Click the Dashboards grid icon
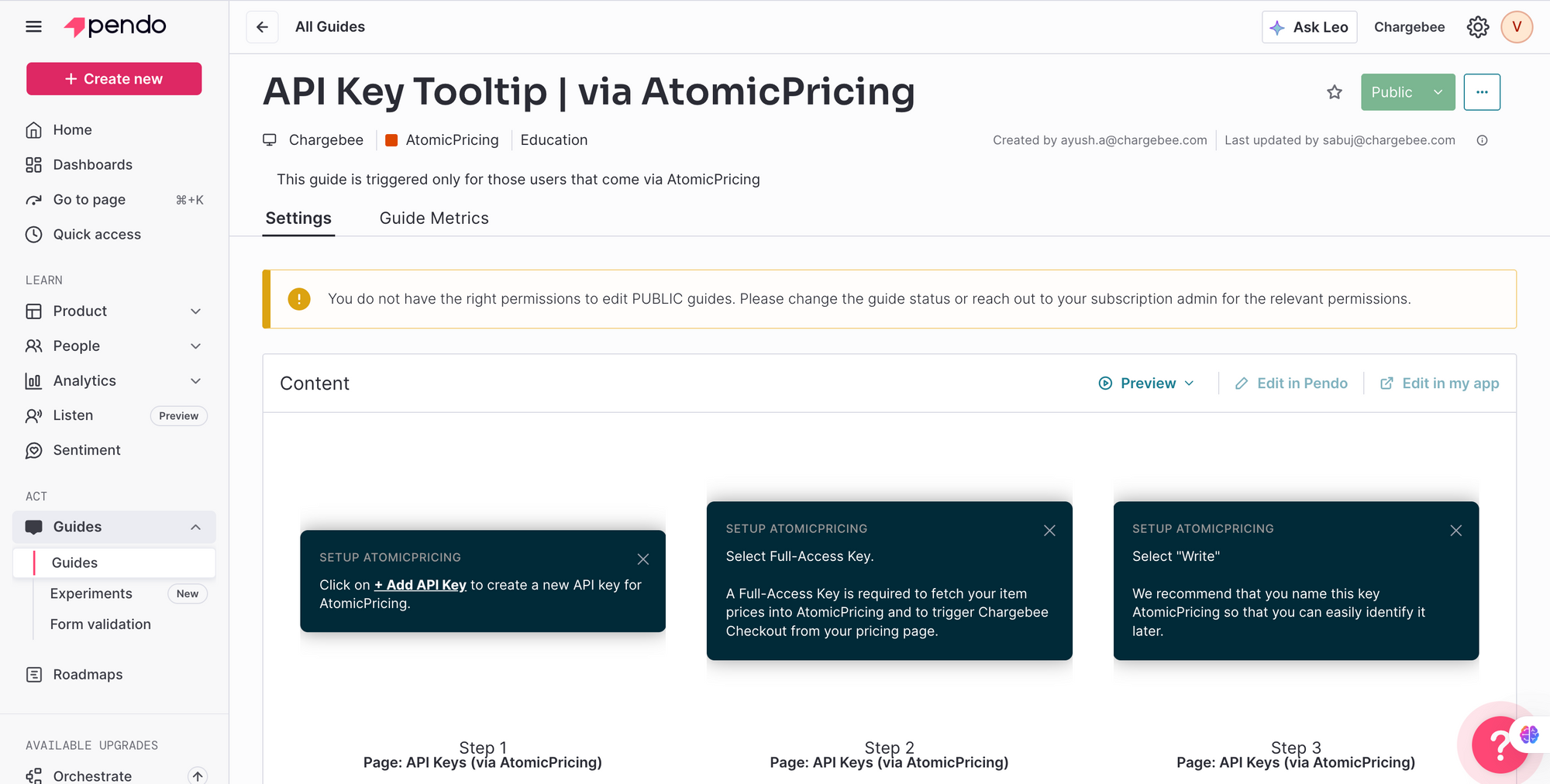 click(33, 165)
